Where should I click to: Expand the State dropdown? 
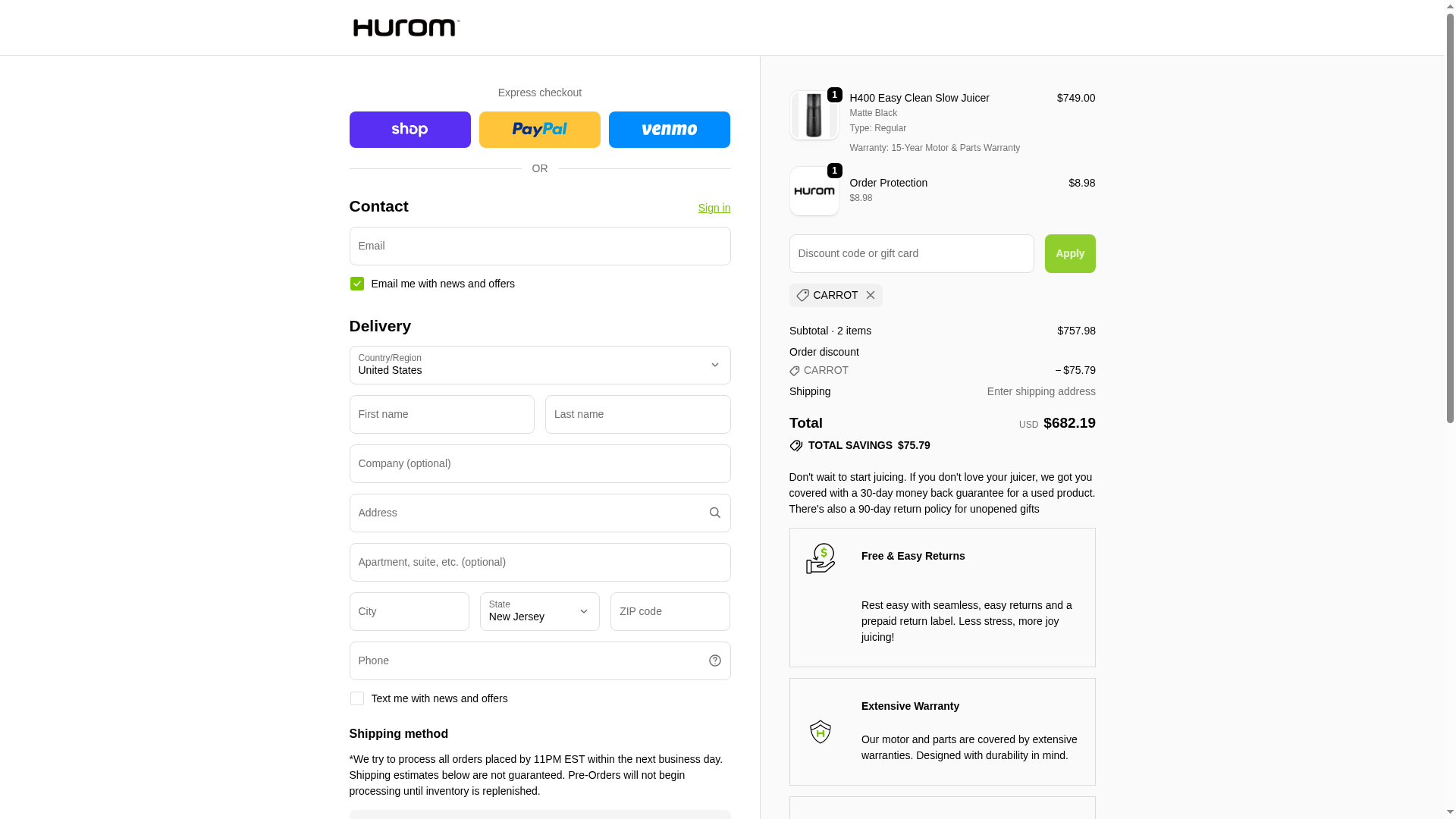pos(539,611)
